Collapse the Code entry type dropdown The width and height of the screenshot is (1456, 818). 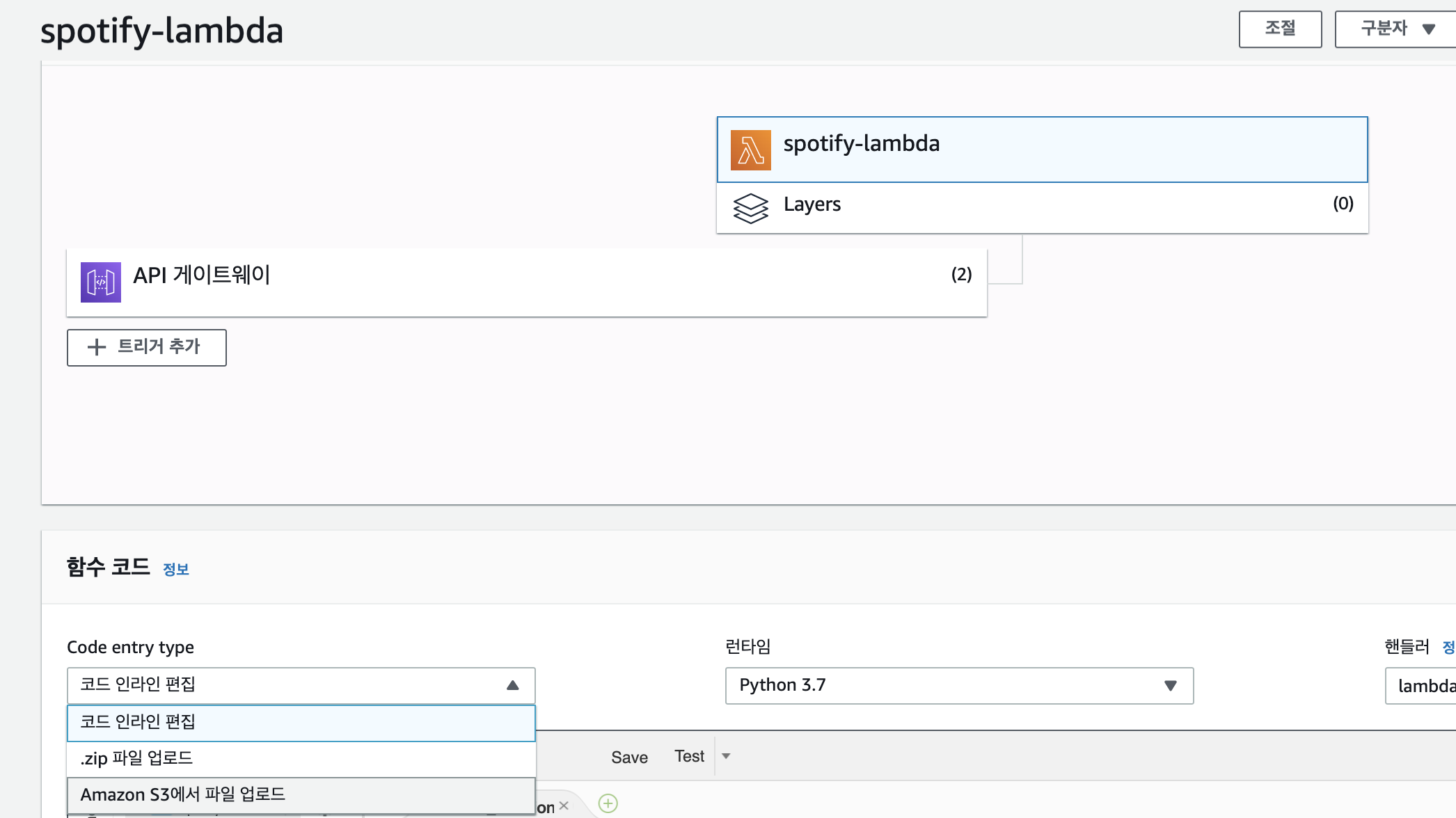(512, 685)
